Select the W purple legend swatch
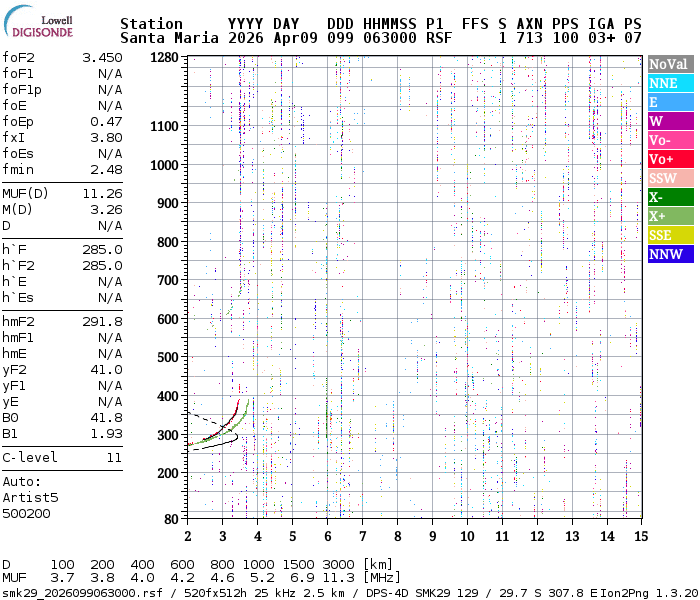The image size is (700, 600). pos(670,121)
